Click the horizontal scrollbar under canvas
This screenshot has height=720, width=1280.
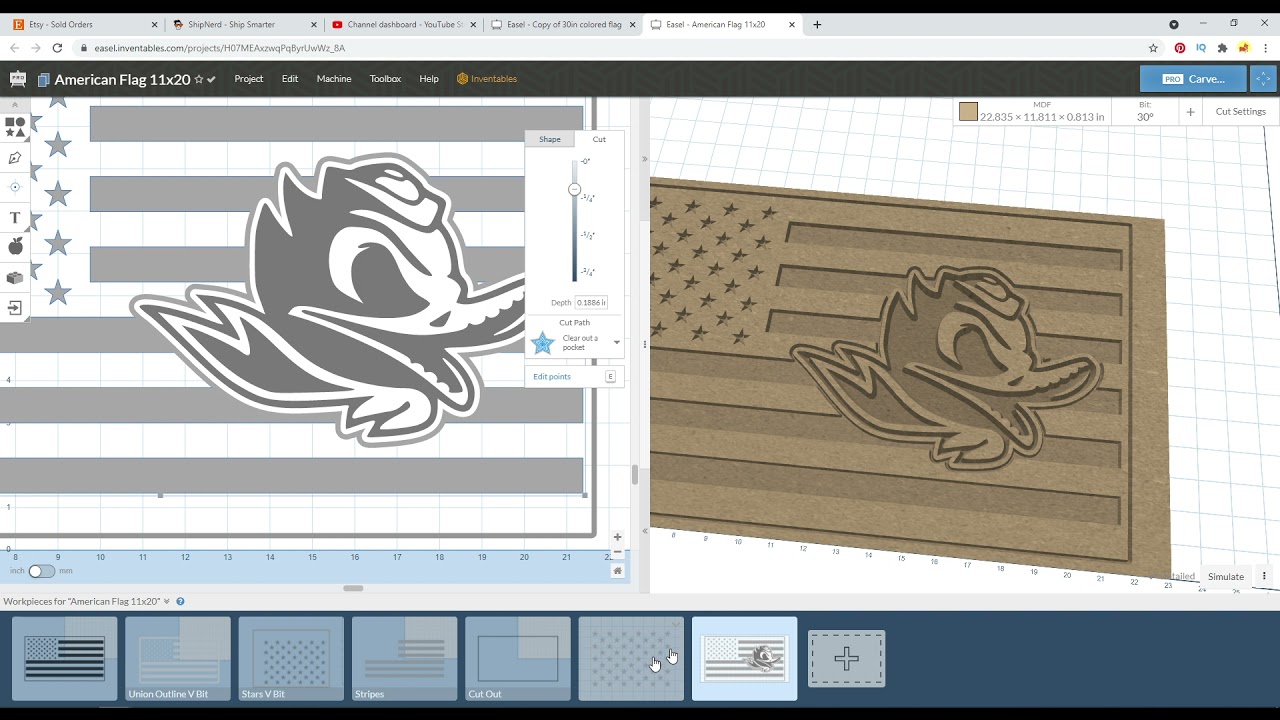point(353,588)
